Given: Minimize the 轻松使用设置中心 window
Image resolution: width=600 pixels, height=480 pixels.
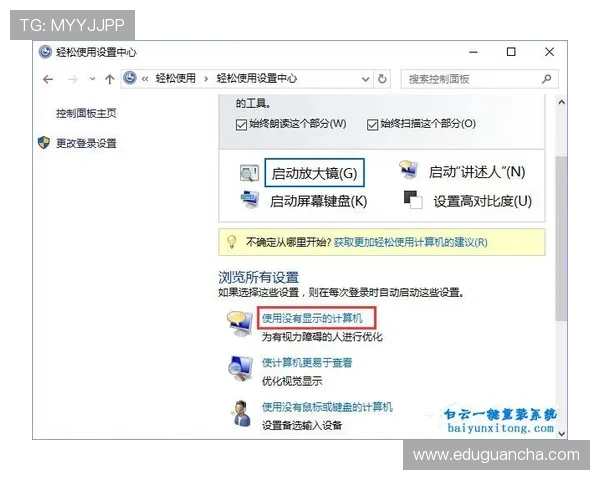Looking at the screenshot, I should [x=473, y=52].
